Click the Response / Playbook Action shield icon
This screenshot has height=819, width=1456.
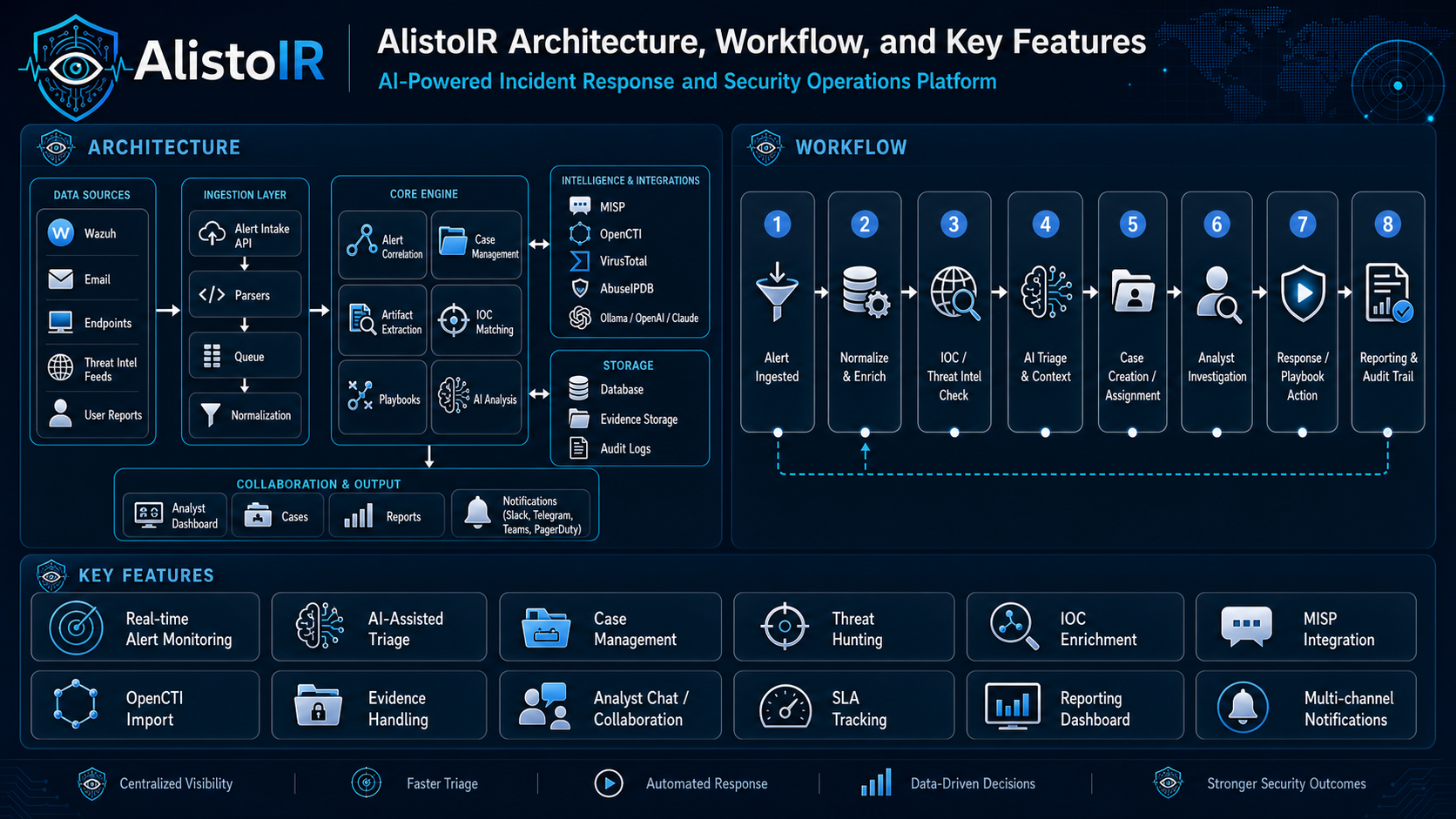coord(1303,293)
